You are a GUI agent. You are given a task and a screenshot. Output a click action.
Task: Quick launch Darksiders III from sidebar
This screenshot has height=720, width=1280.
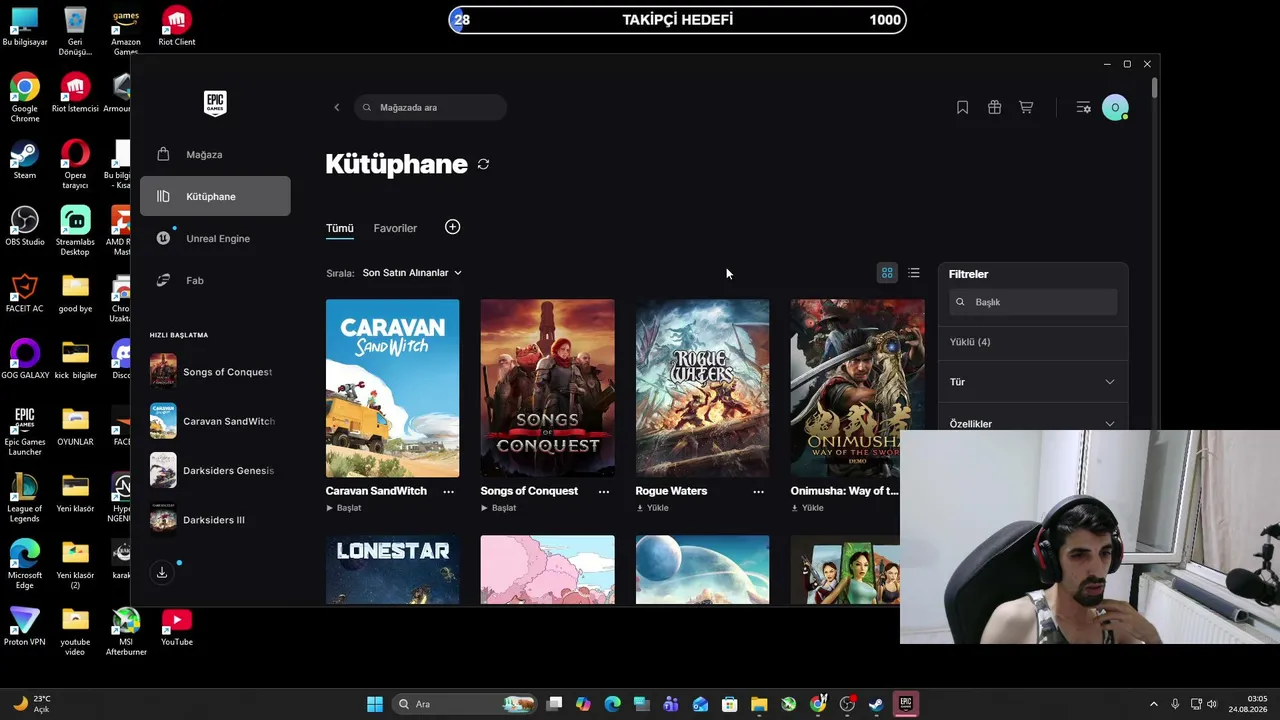click(215, 520)
